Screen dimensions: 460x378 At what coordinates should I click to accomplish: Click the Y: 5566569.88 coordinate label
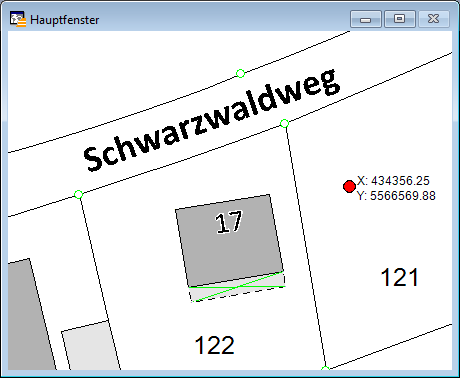click(396, 196)
